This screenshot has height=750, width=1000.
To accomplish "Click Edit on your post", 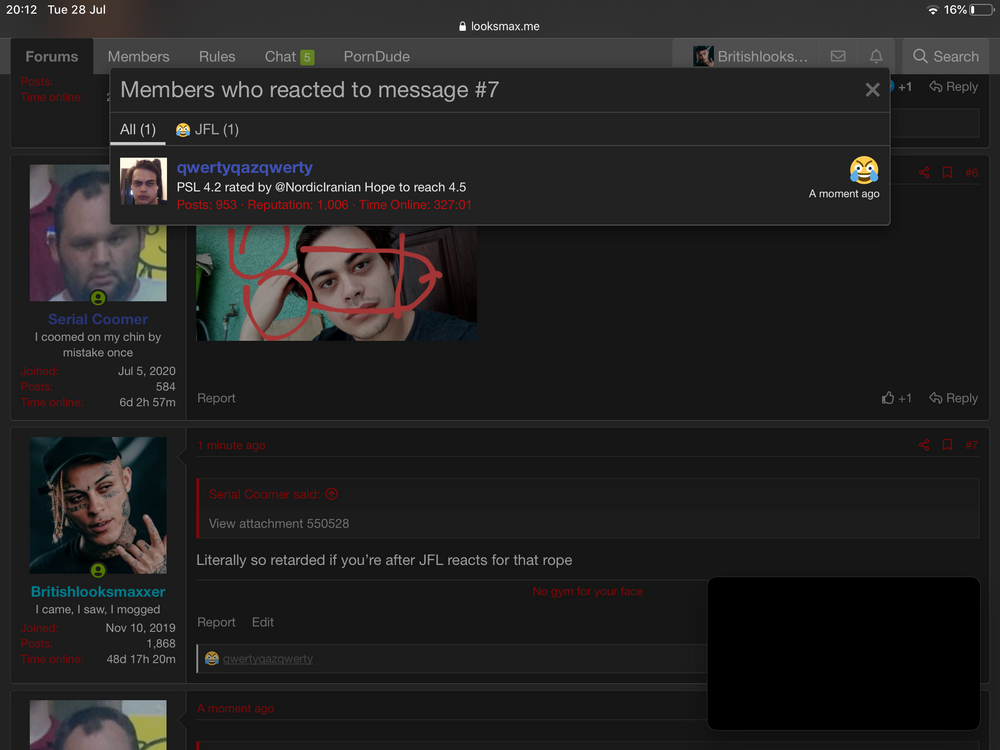I will 263,622.
